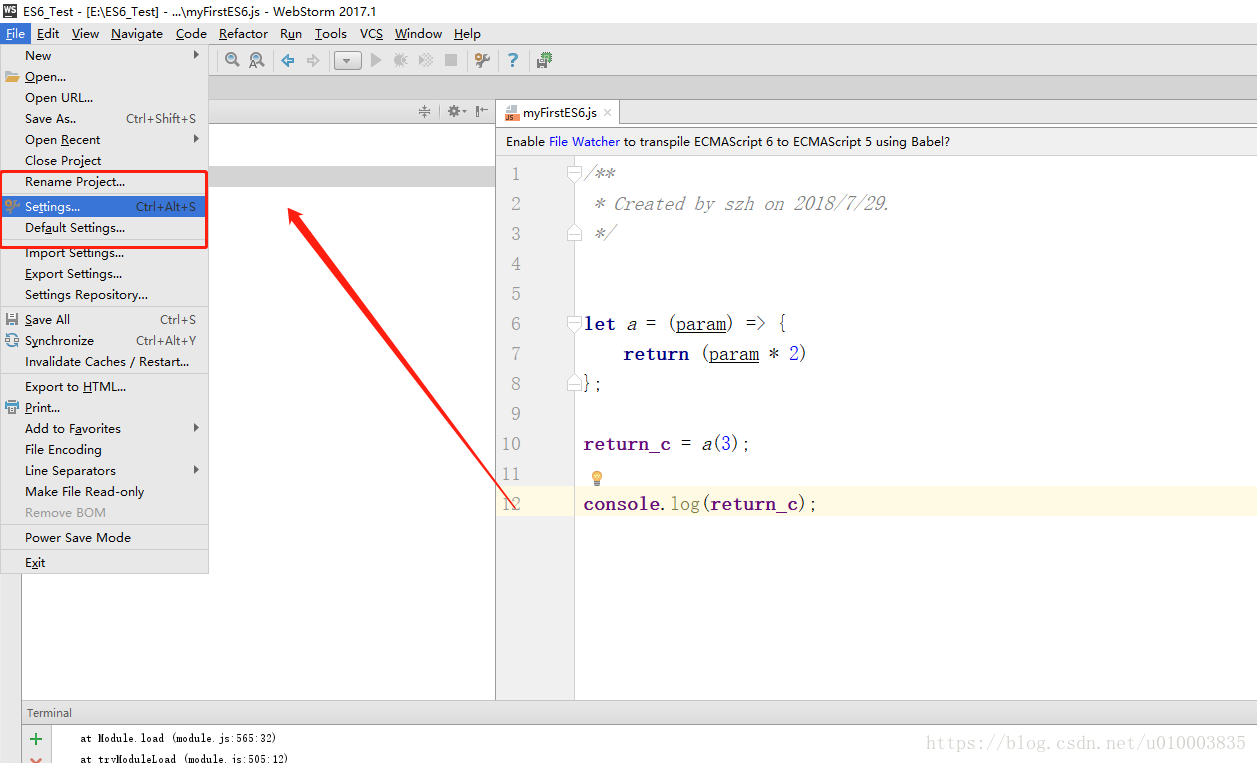The height and width of the screenshot is (763, 1257).
Task: Click the Debug bug icon
Action: [x=401, y=60]
